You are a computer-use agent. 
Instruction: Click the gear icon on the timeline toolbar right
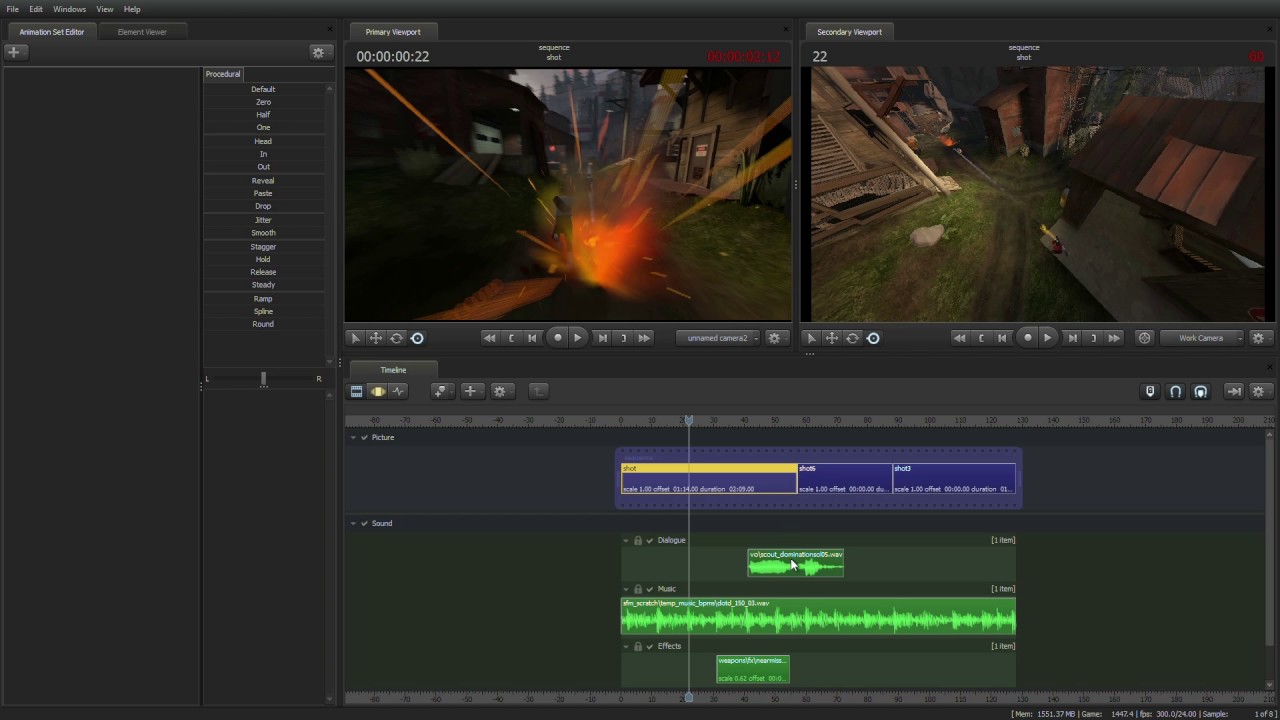pyautogui.click(x=1258, y=391)
